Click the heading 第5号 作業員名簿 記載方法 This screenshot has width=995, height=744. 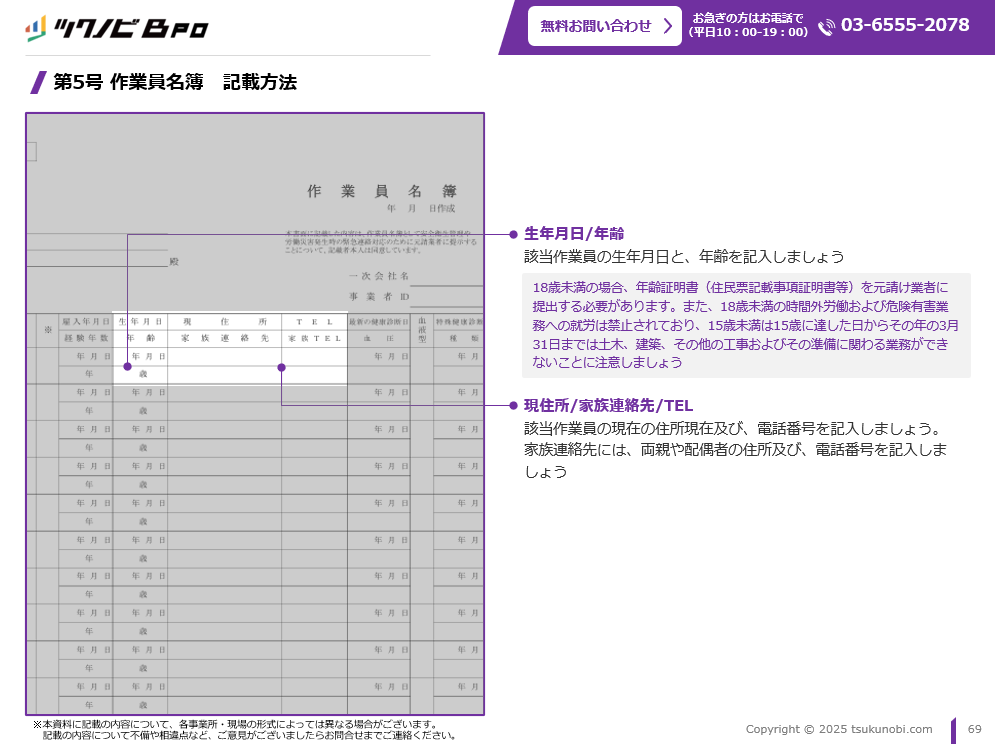click(175, 82)
